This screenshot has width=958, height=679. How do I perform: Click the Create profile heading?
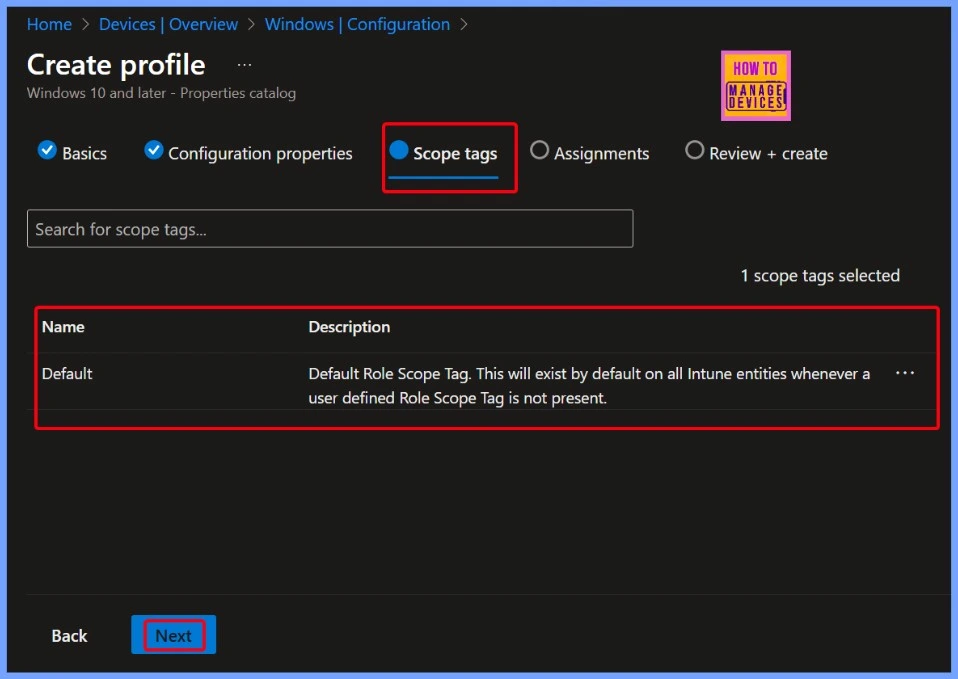coord(116,65)
